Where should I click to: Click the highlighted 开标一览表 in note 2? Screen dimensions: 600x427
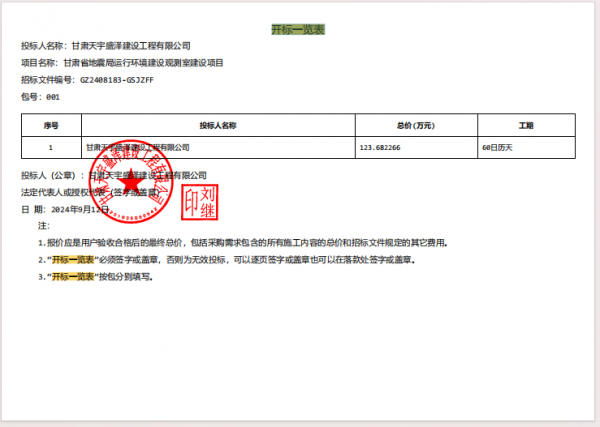72,259
